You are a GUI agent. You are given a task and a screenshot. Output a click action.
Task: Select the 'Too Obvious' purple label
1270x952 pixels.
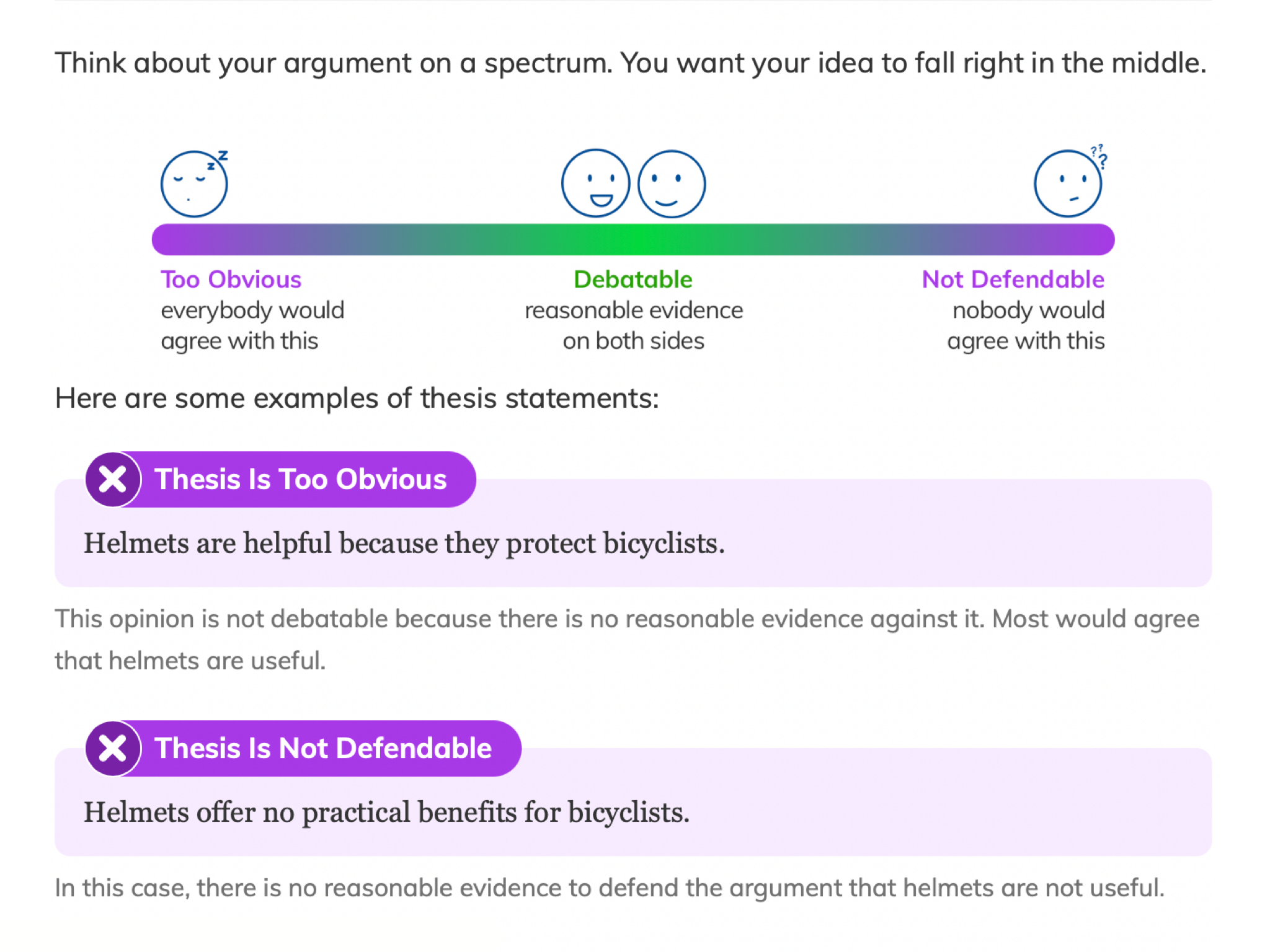point(231,280)
